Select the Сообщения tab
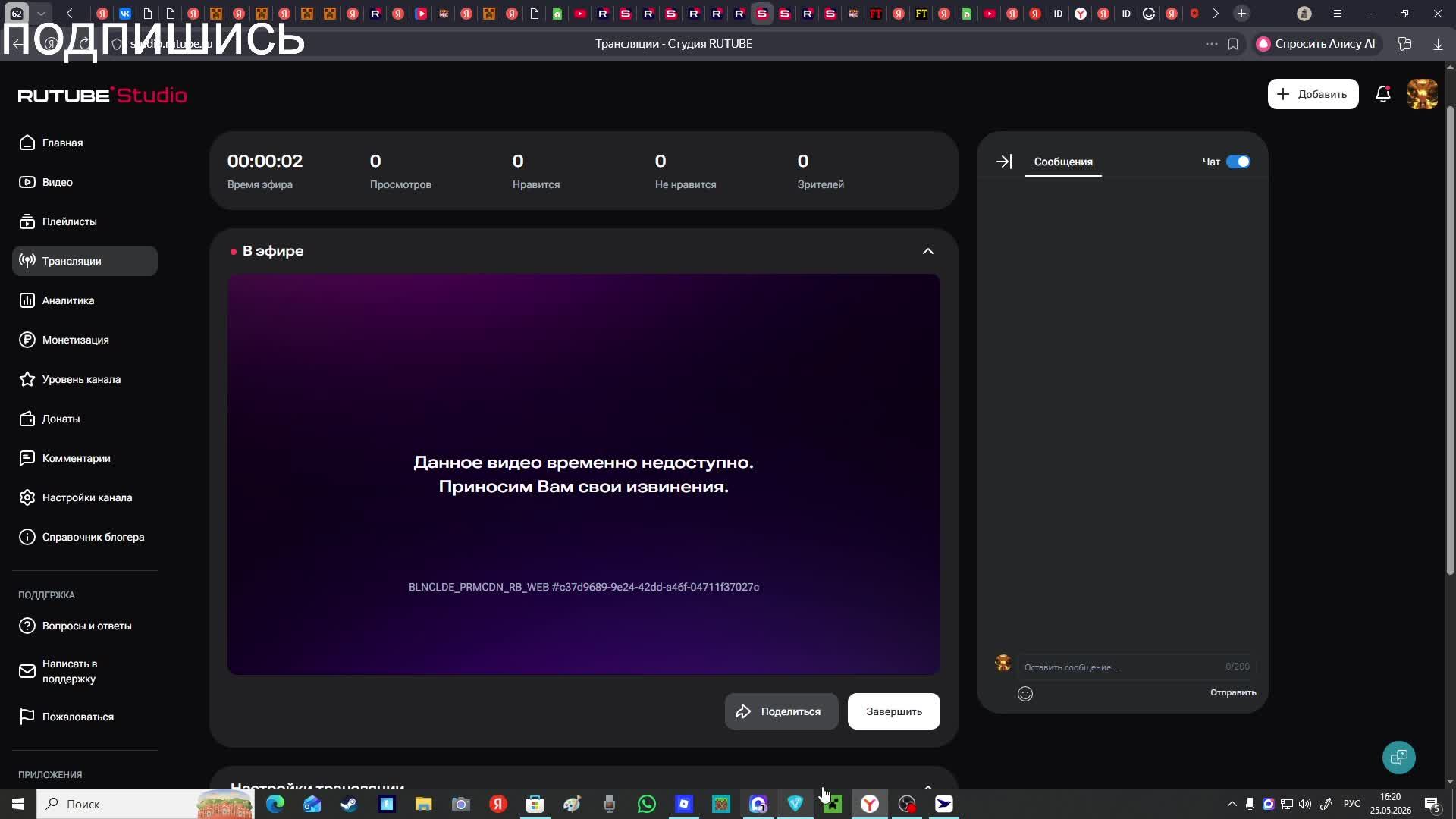 [x=1063, y=162]
